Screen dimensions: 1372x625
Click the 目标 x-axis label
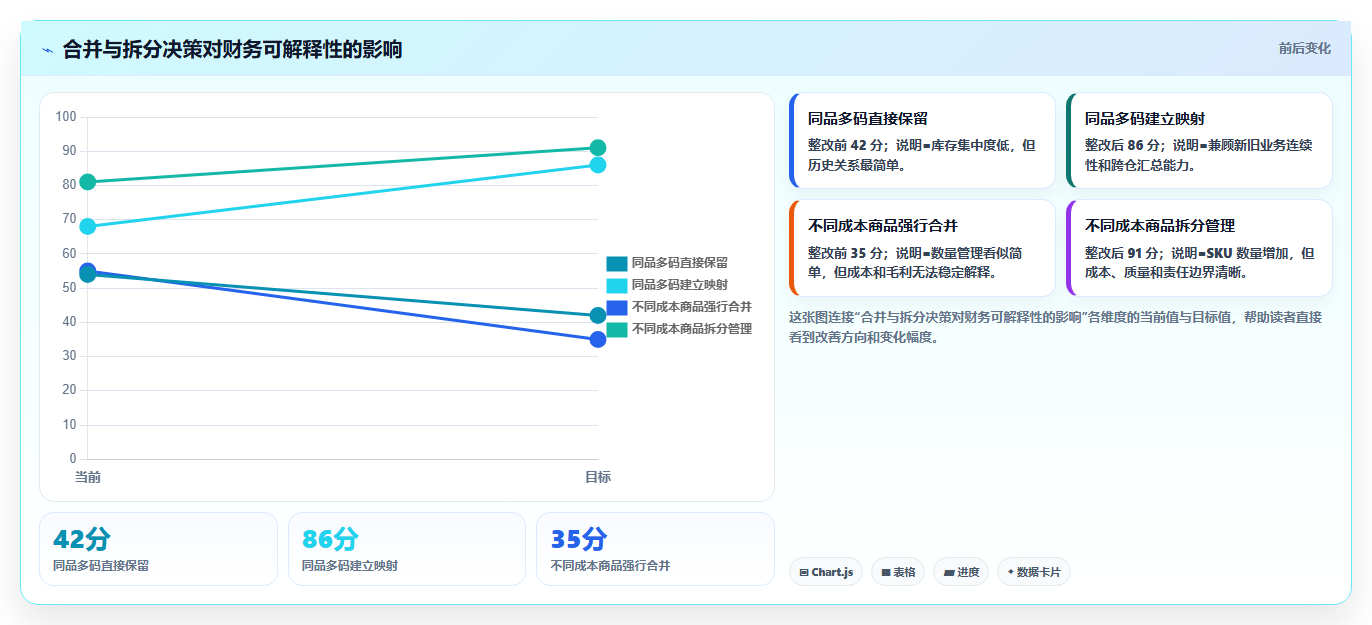(598, 477)
